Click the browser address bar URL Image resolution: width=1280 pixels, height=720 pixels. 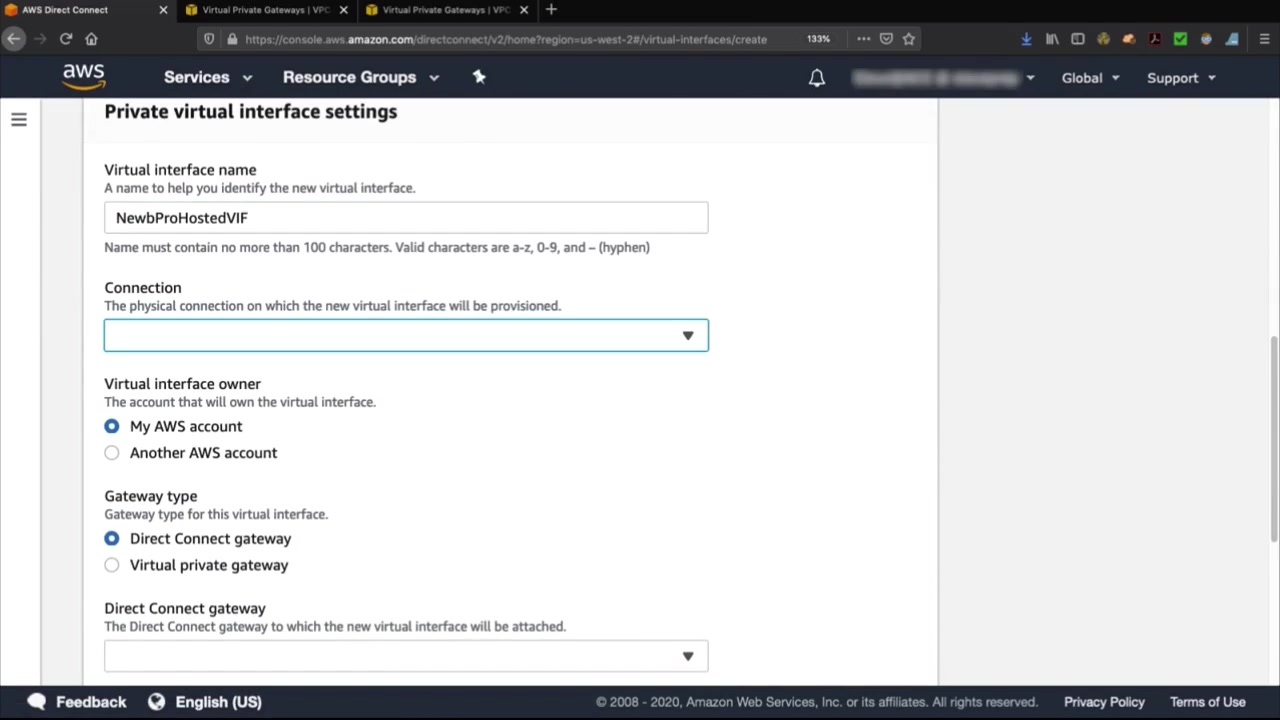505,39
